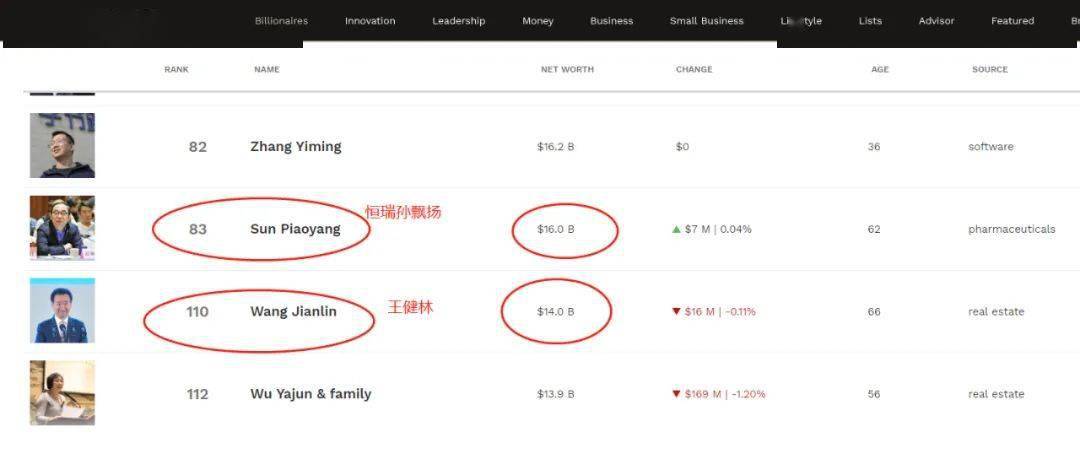
Task: Select Leadership in the navigation bar
Action: pos(458,21)
